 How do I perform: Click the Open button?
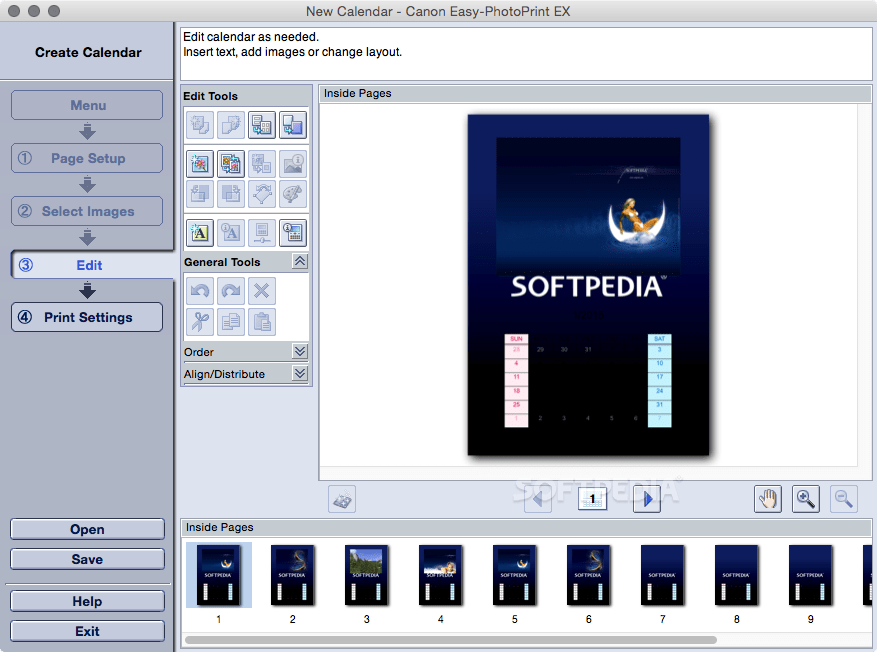click(87, 529)
